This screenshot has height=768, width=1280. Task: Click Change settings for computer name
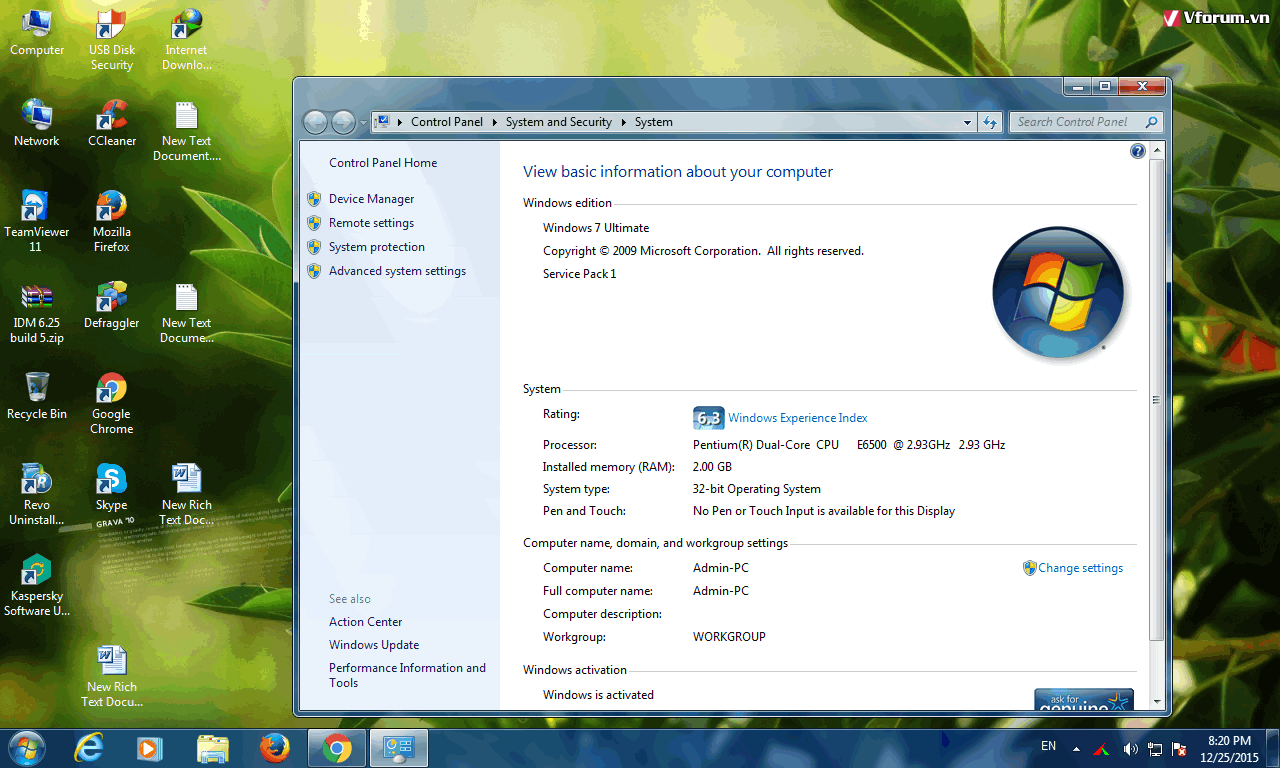click(1080, 568)
